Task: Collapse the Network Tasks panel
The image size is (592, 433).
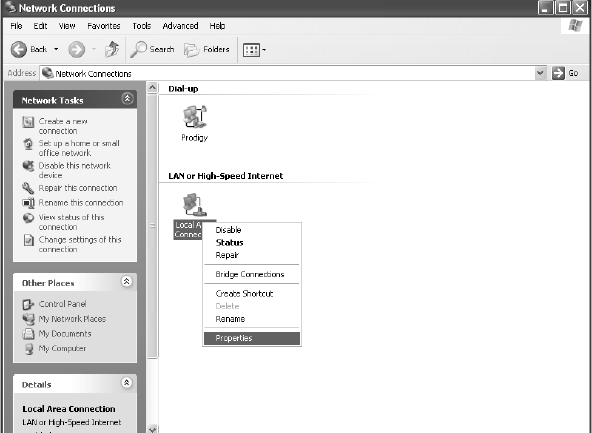Action: tap(127, 99)
